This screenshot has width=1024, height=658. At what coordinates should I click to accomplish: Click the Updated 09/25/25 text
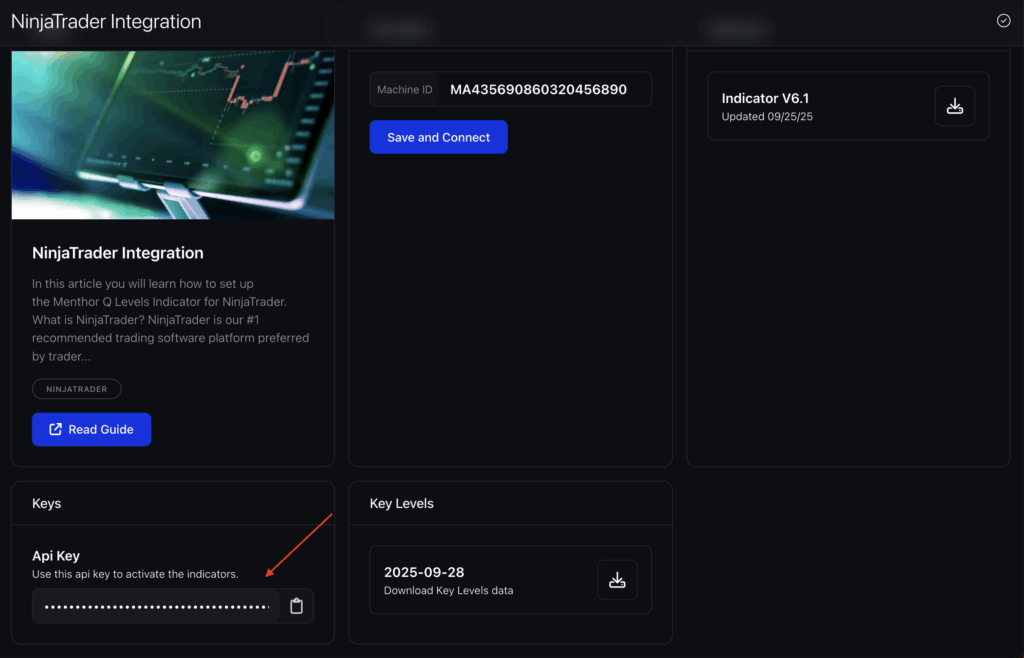[x=767, y=117]
